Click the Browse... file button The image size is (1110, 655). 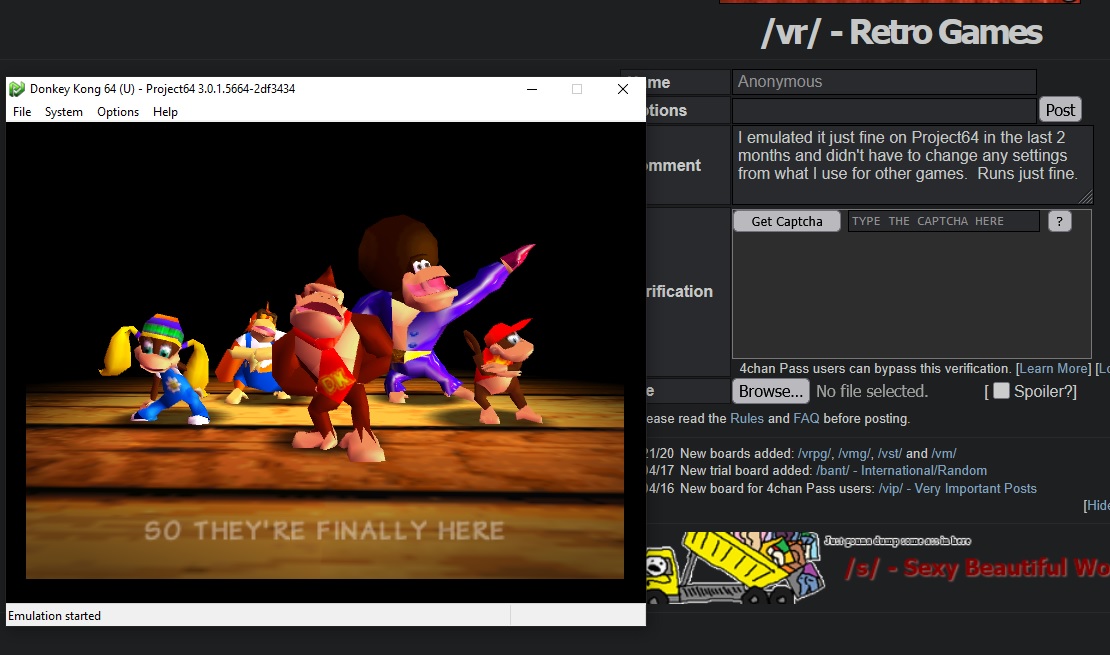pos(770,391)
